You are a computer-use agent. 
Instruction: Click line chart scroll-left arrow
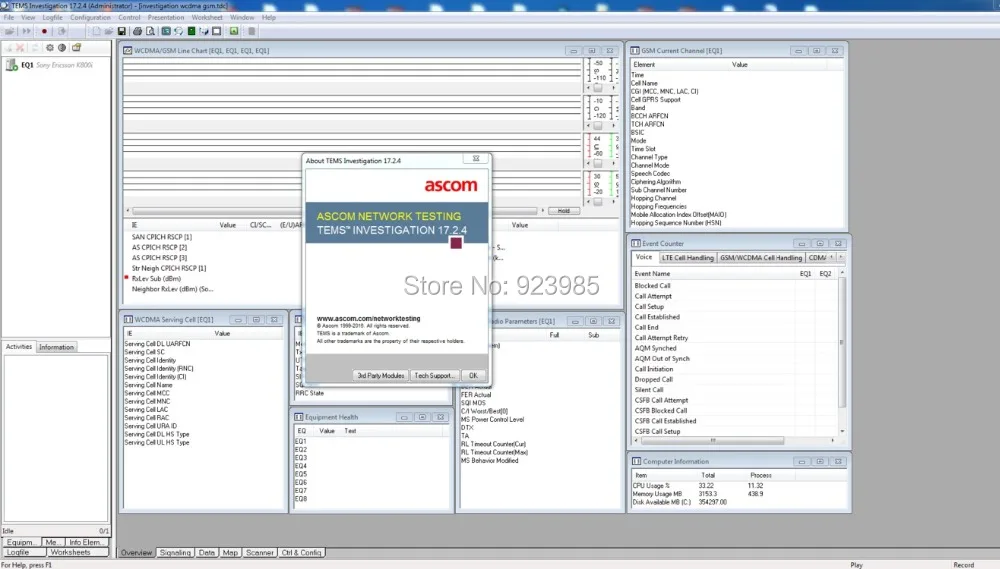tap(128, 211)
